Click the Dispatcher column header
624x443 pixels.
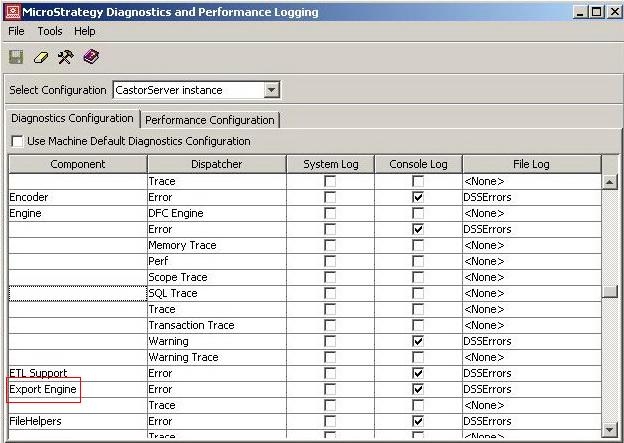[216, 164]
